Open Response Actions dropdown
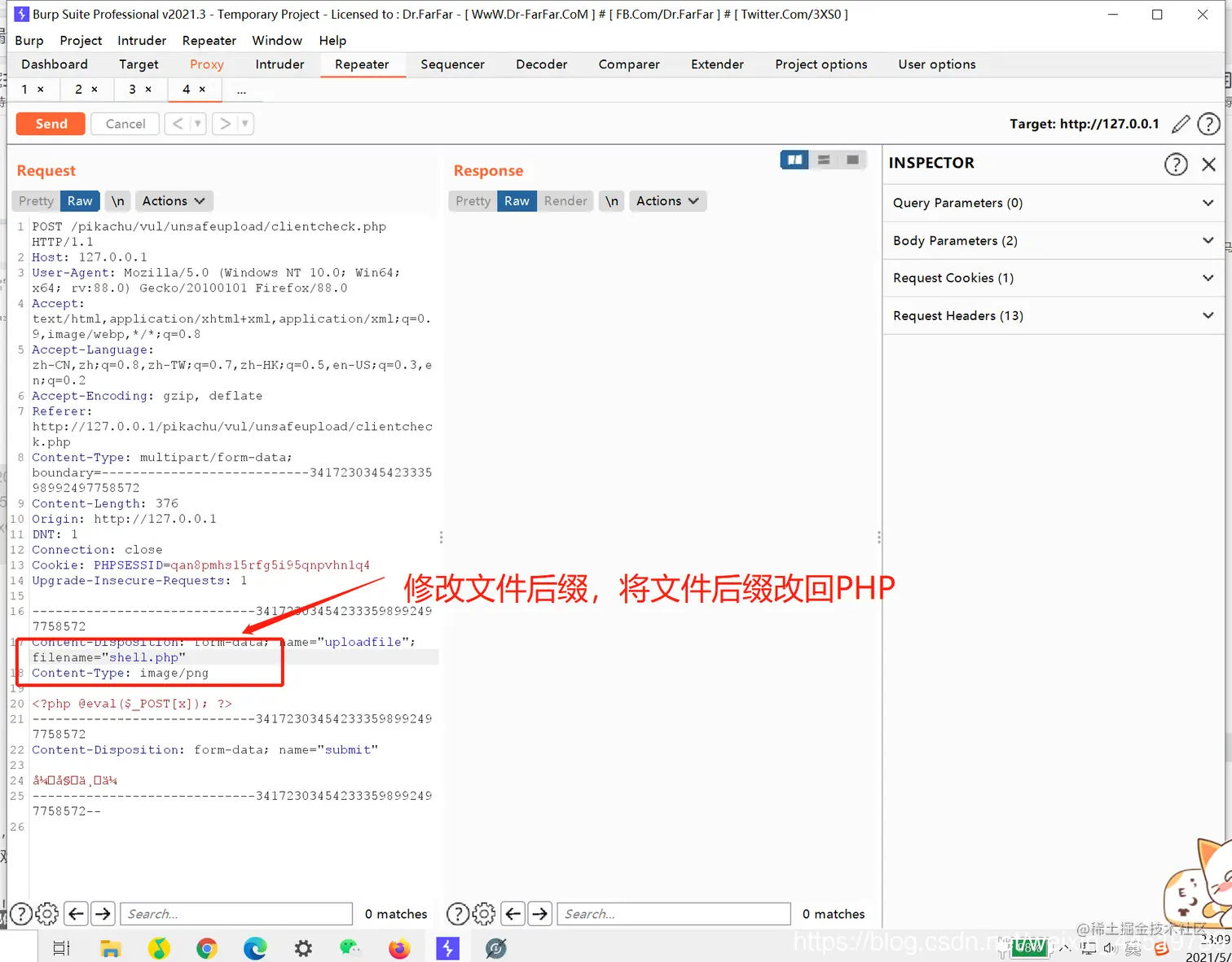Viewport: 1232px width, 962px height. click(668, 201)
